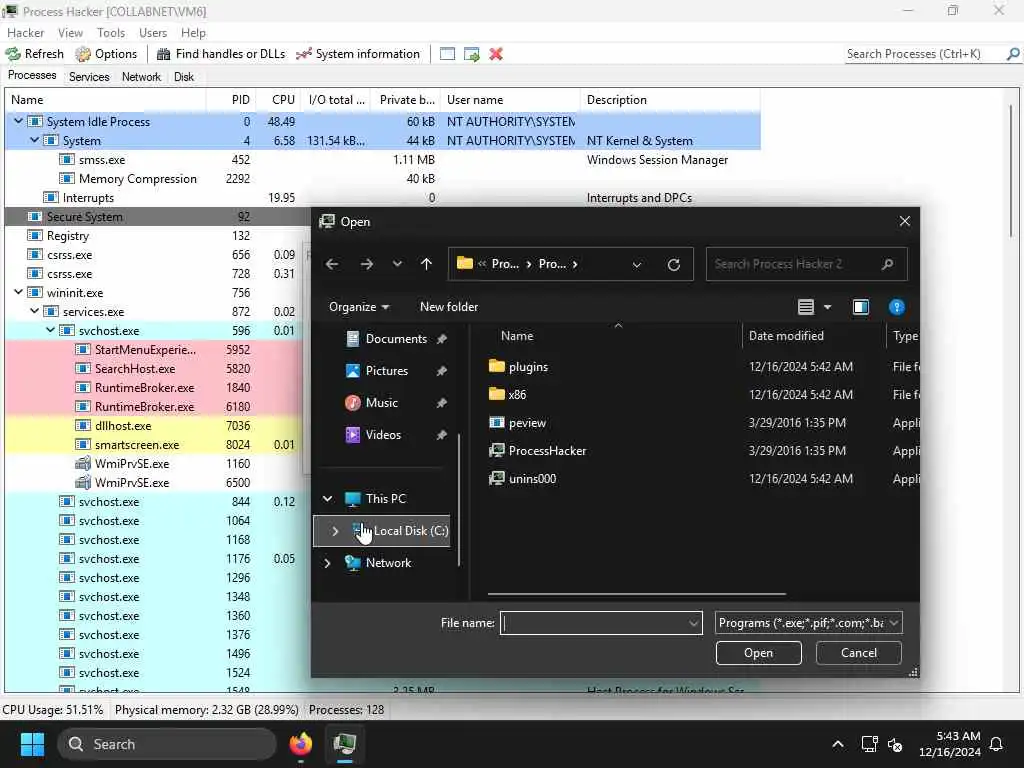Collapse the wininit.exe tree node
Screen dimensions: 1024x768
coord(18,293)
